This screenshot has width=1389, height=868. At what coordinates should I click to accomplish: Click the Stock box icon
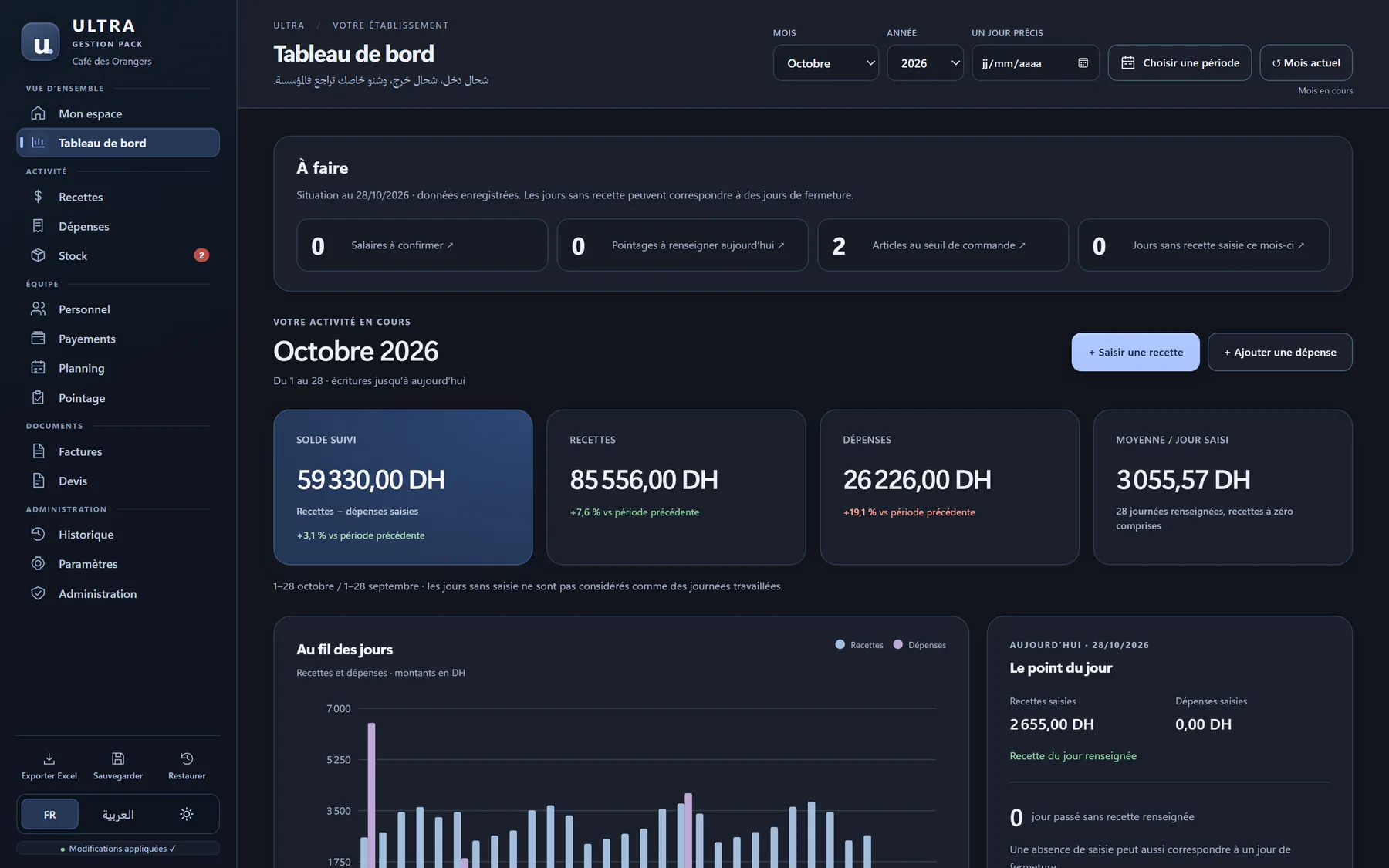point(38,255)
